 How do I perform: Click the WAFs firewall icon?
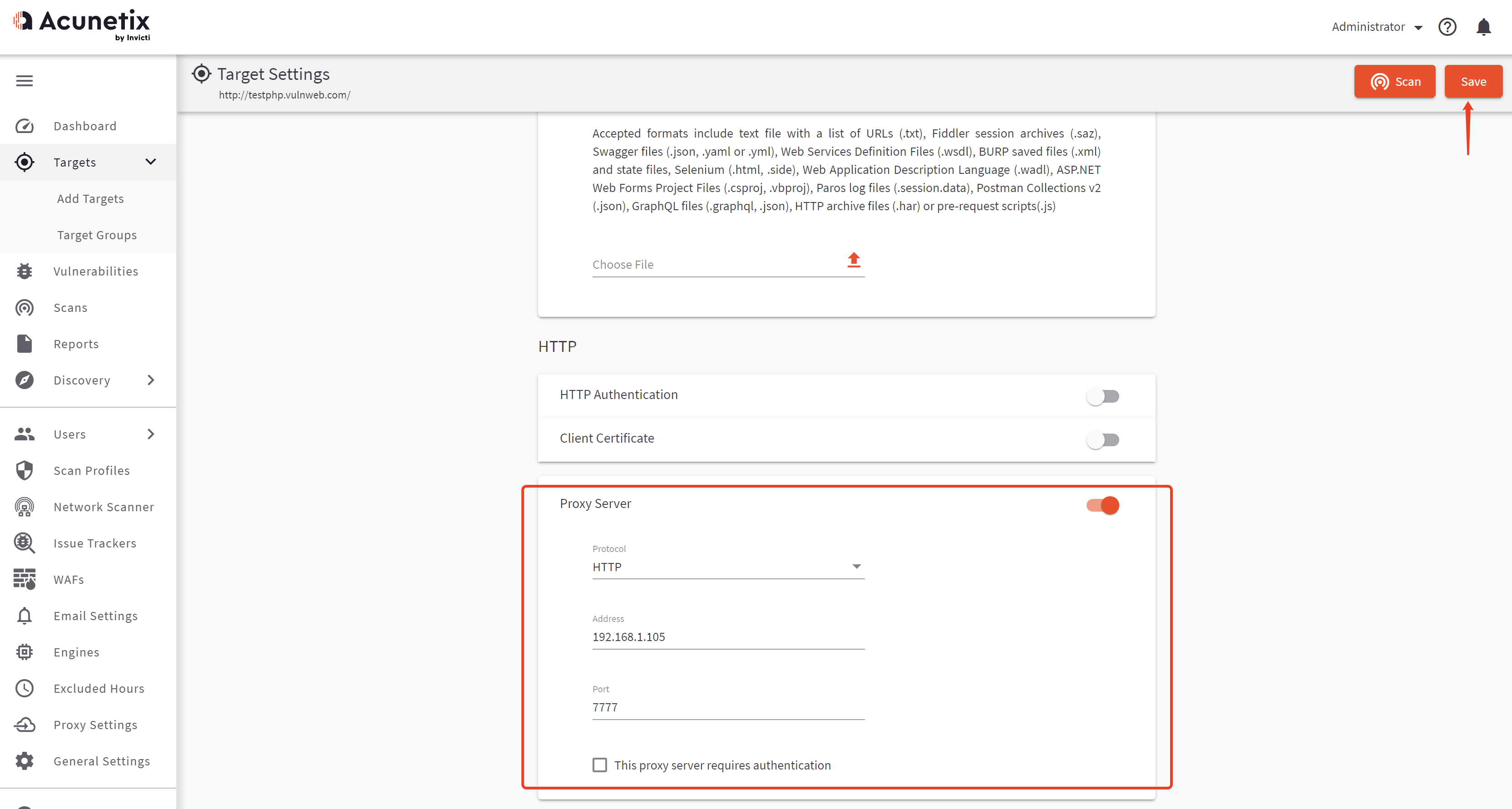pyautogui.click(x=24, y=579)
